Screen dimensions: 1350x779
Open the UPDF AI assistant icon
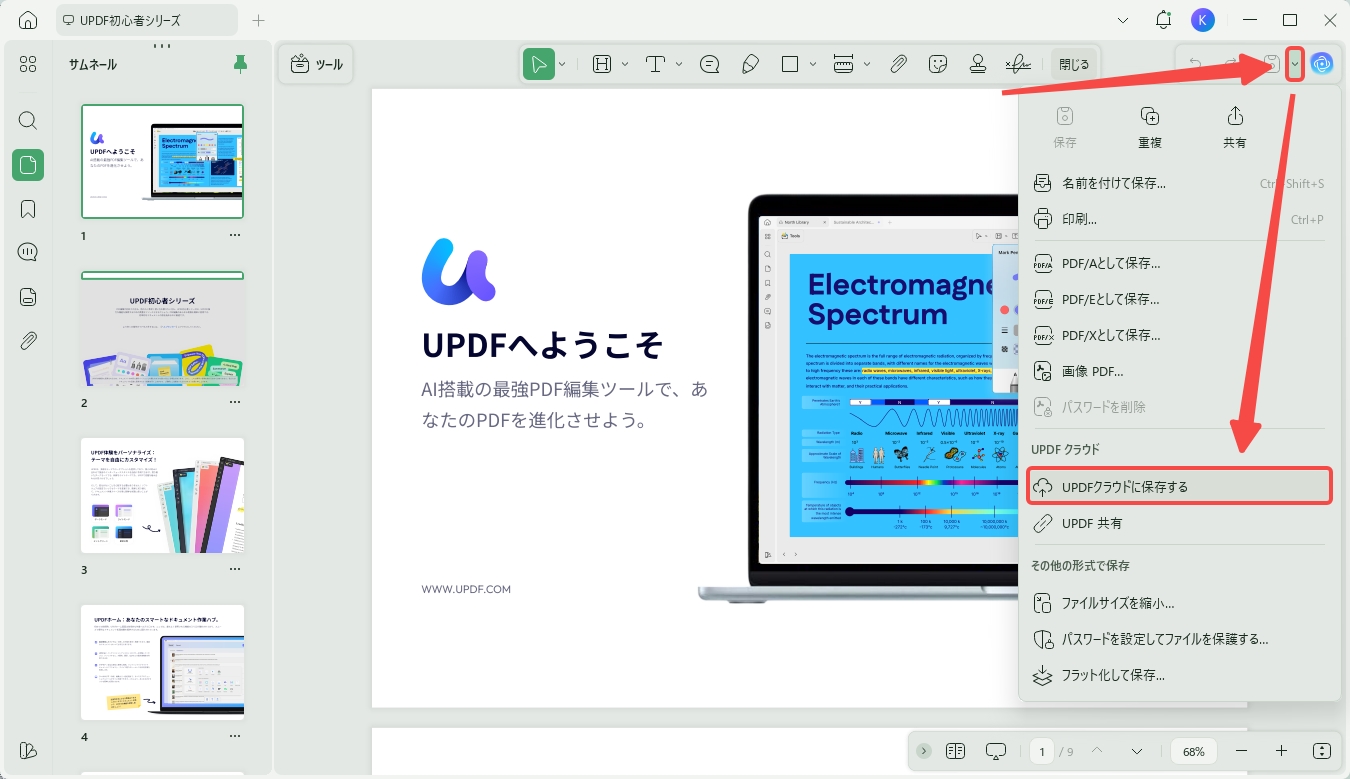[x=1322, y=64]
